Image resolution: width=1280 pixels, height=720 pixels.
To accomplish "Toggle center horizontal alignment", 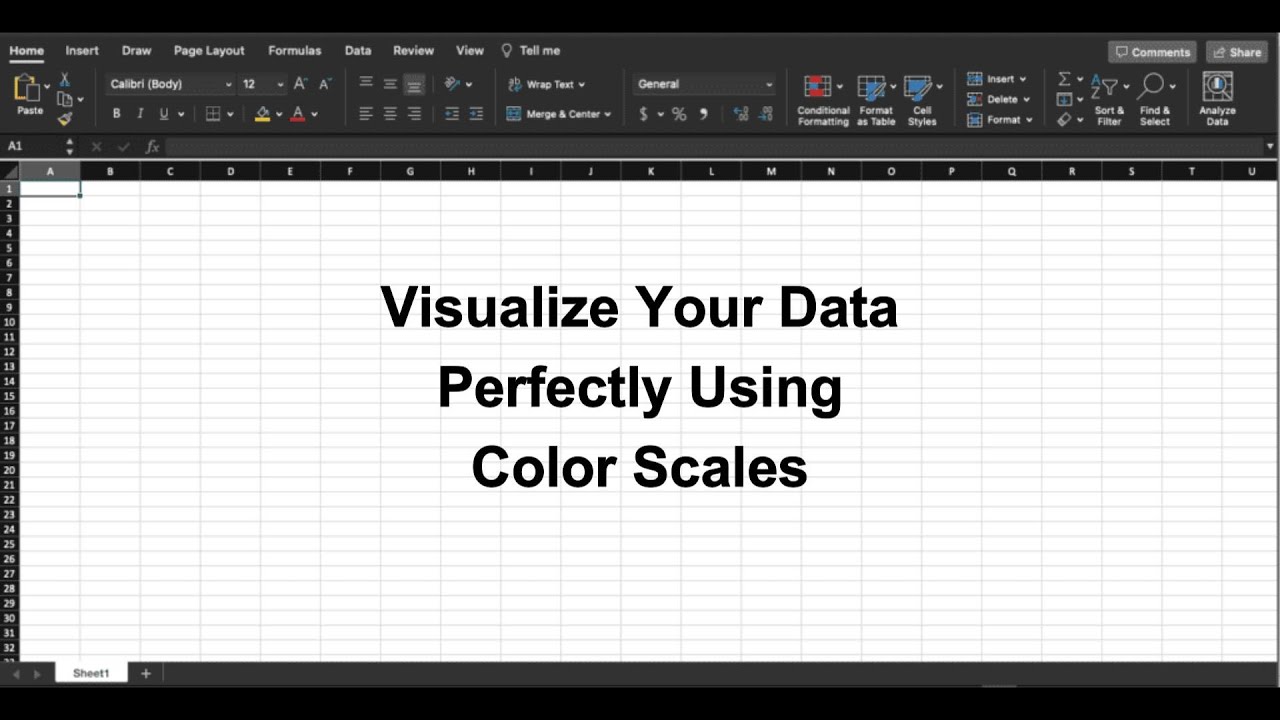I will coord(390,114).
